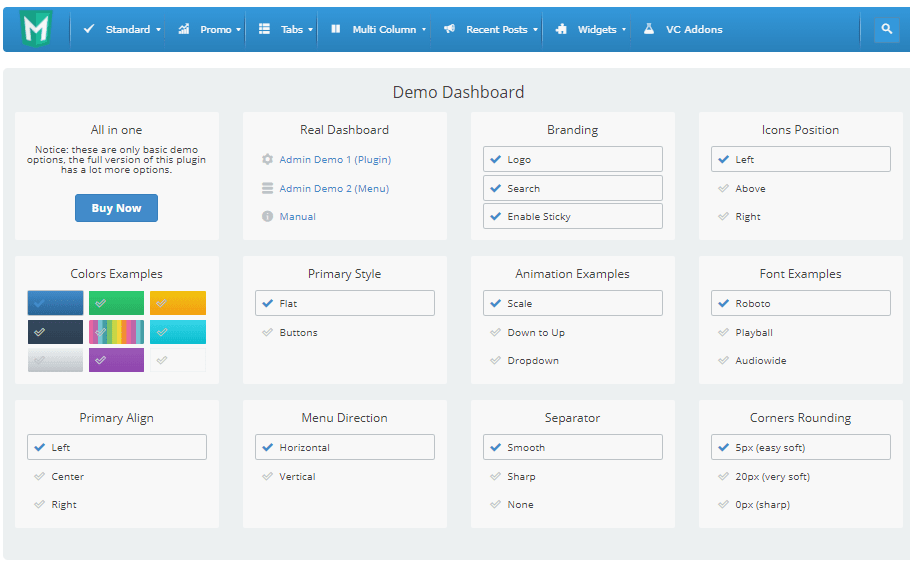Pick the rainbow striped color swatch
Screen dimensions: 910x565
point(116,332)
